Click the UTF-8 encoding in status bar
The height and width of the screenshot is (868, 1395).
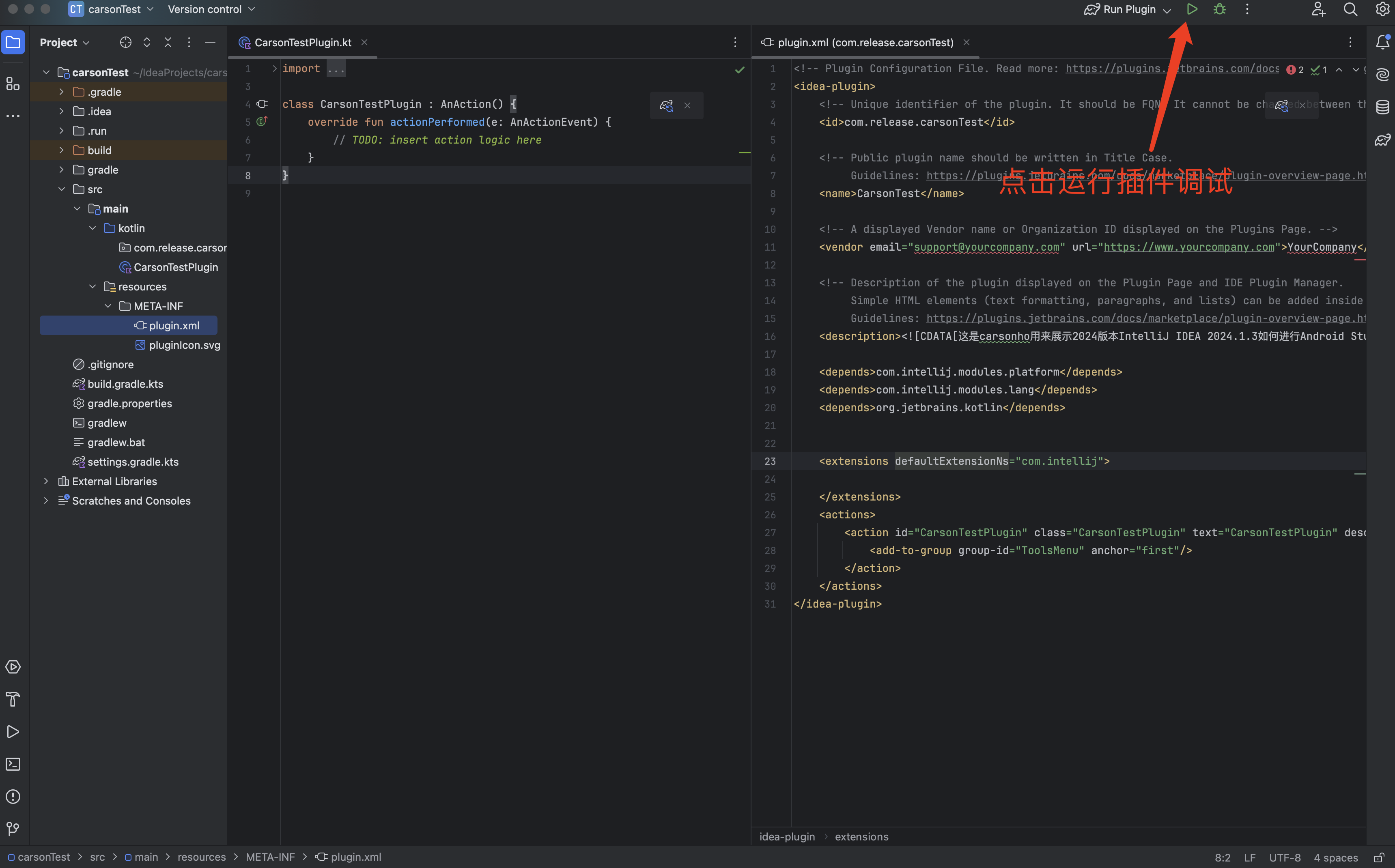[x=1284, y=857]
